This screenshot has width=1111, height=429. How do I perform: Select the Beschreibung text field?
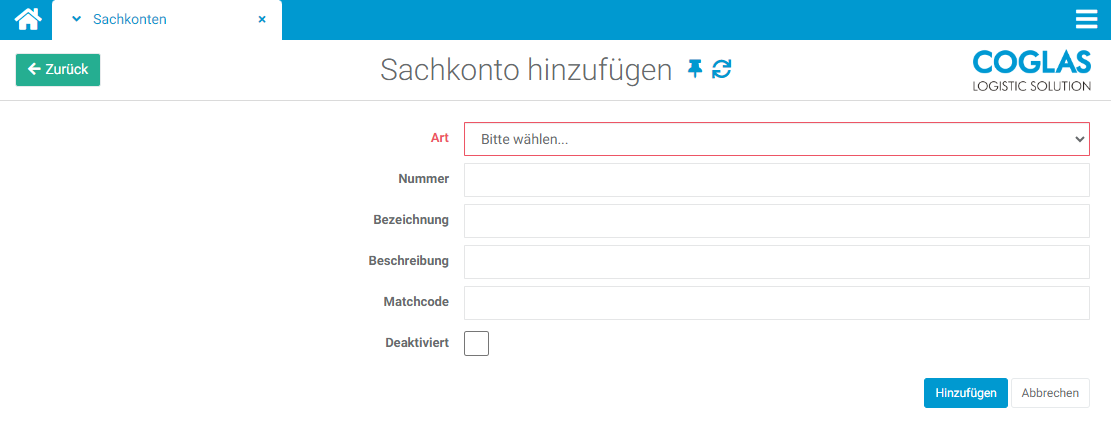pos(776,262)
